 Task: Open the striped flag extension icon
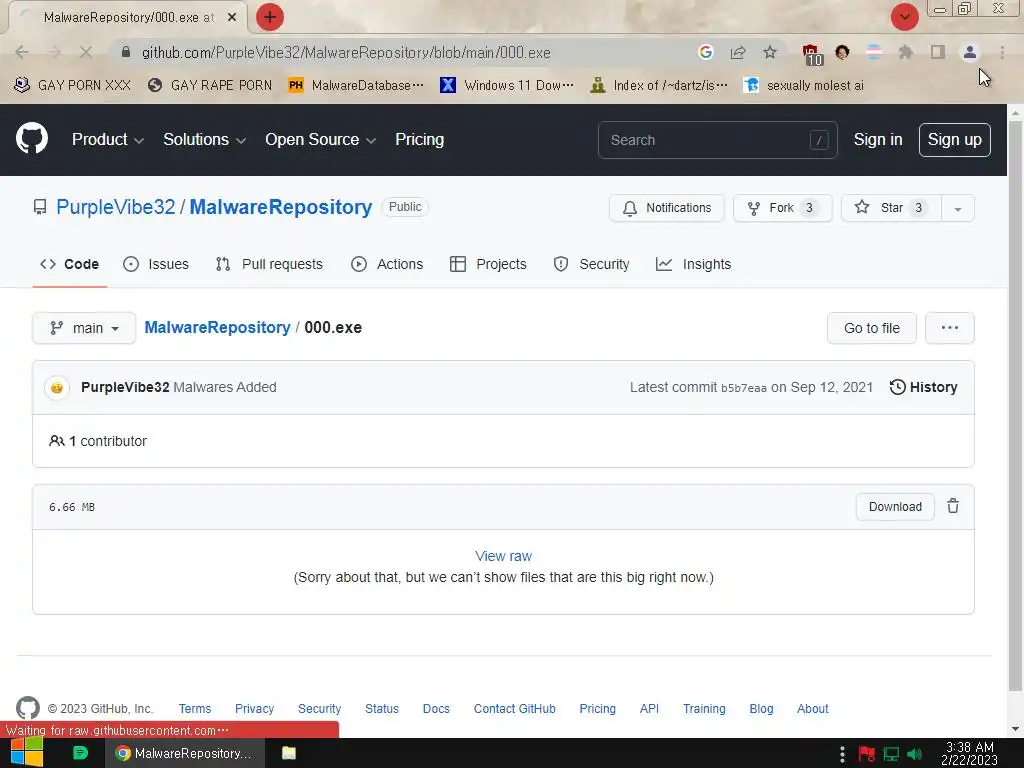click(874, 52)
